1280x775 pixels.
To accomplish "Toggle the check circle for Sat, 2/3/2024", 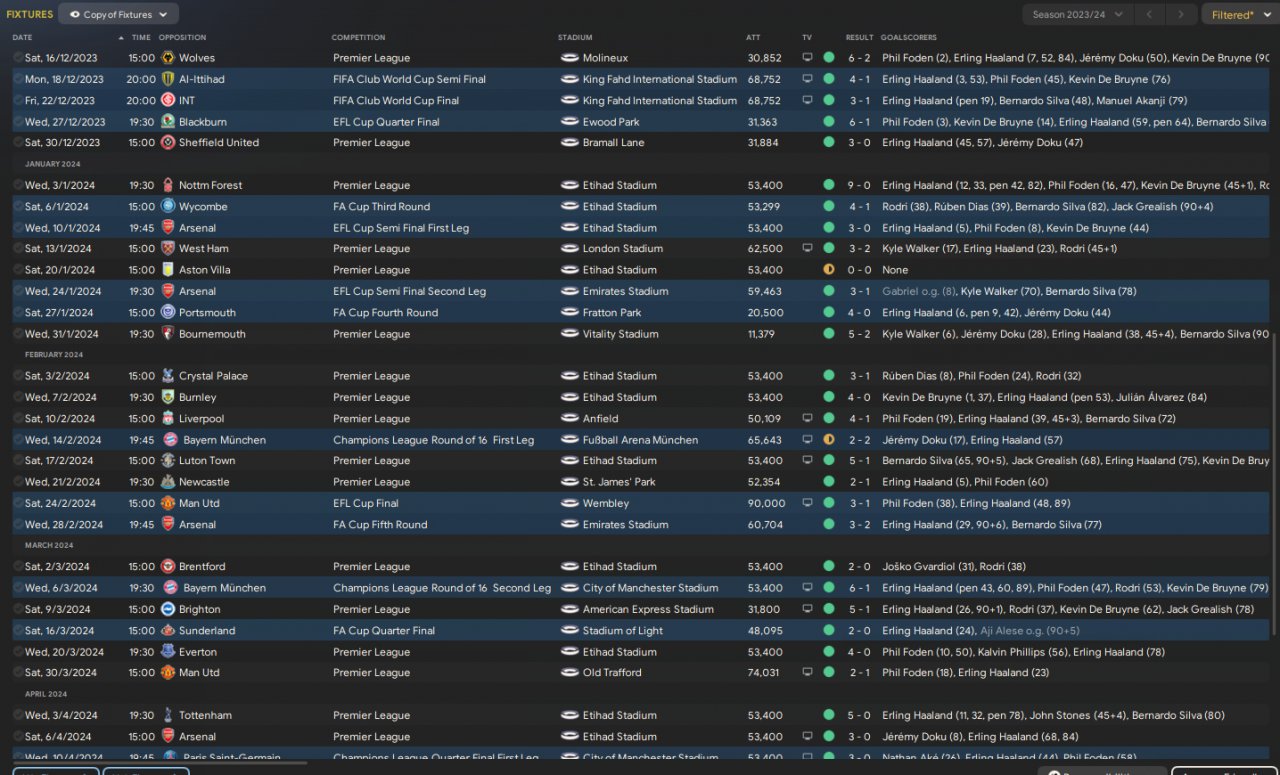I will tap(18, 567).
